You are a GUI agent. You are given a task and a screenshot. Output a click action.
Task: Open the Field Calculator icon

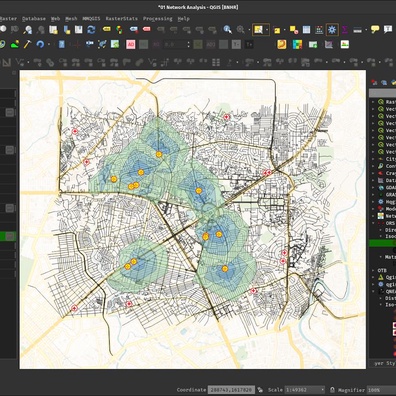coord(319,30)
